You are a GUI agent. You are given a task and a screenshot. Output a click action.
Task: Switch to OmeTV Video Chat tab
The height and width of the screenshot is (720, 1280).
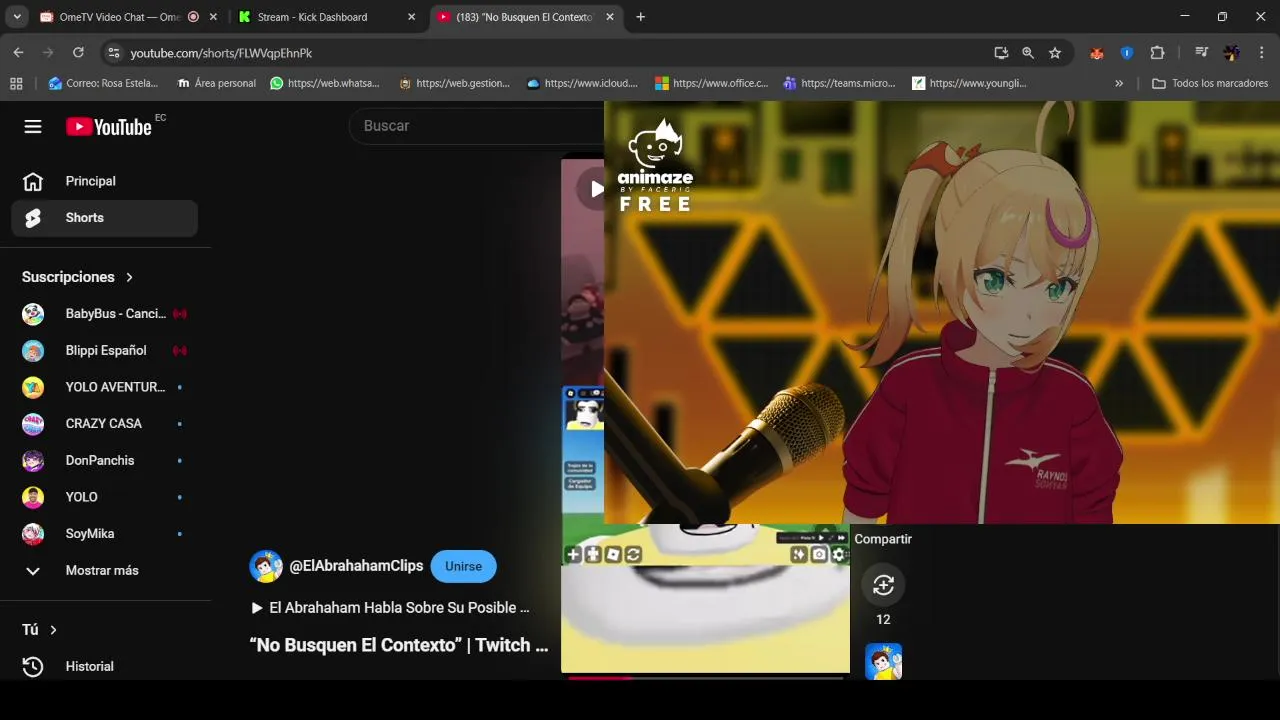click(x=118, y=17)
